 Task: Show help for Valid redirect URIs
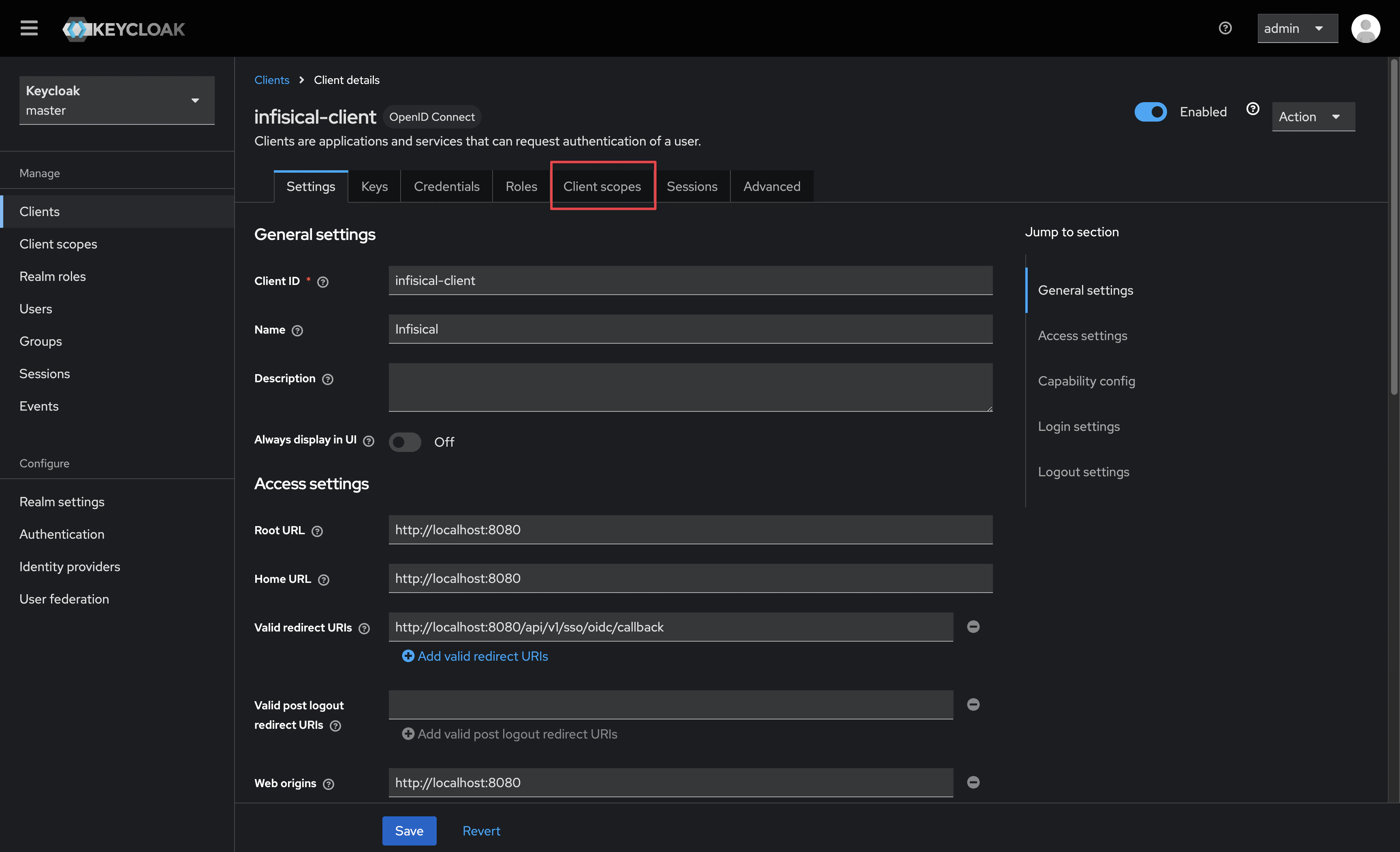pos(364,628)
